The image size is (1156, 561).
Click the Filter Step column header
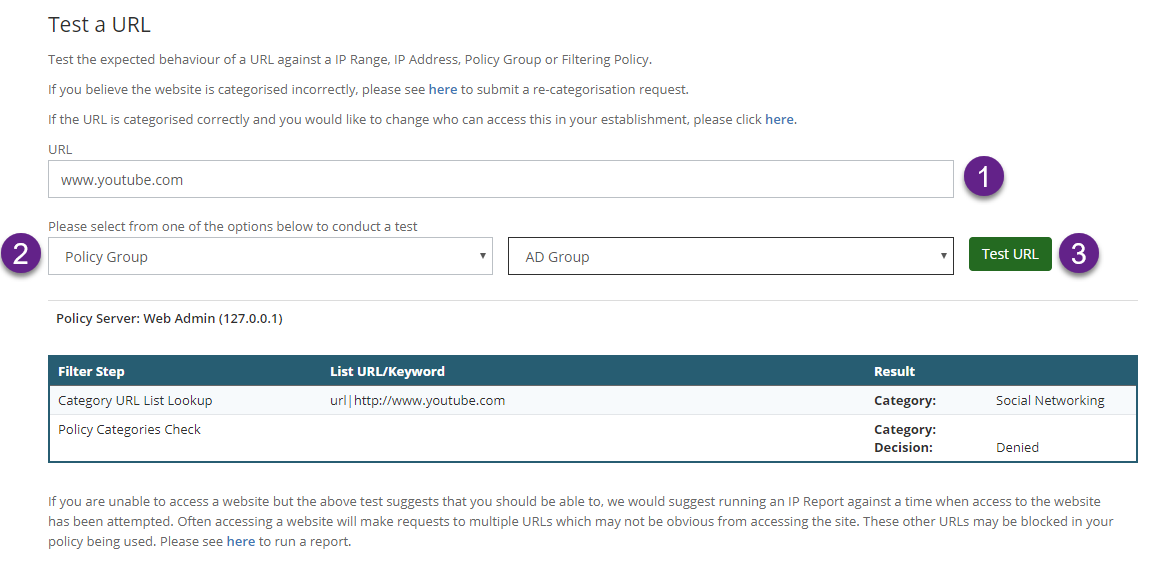pyautogui.click(x=91, y=371)
